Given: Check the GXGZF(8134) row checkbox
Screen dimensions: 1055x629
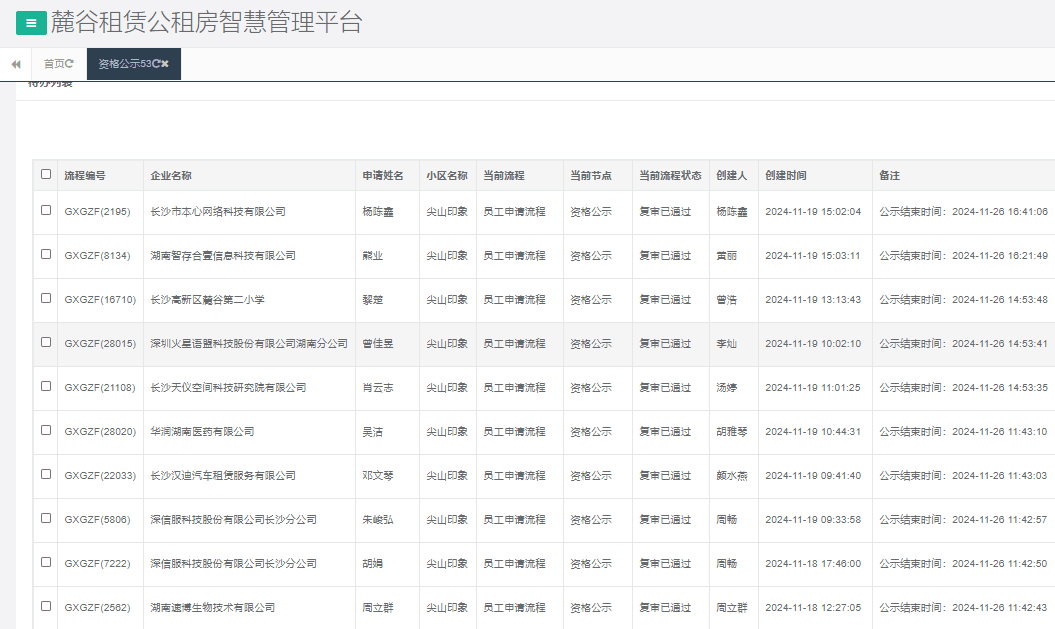Looking at the screenshot, I should point(45,255).
